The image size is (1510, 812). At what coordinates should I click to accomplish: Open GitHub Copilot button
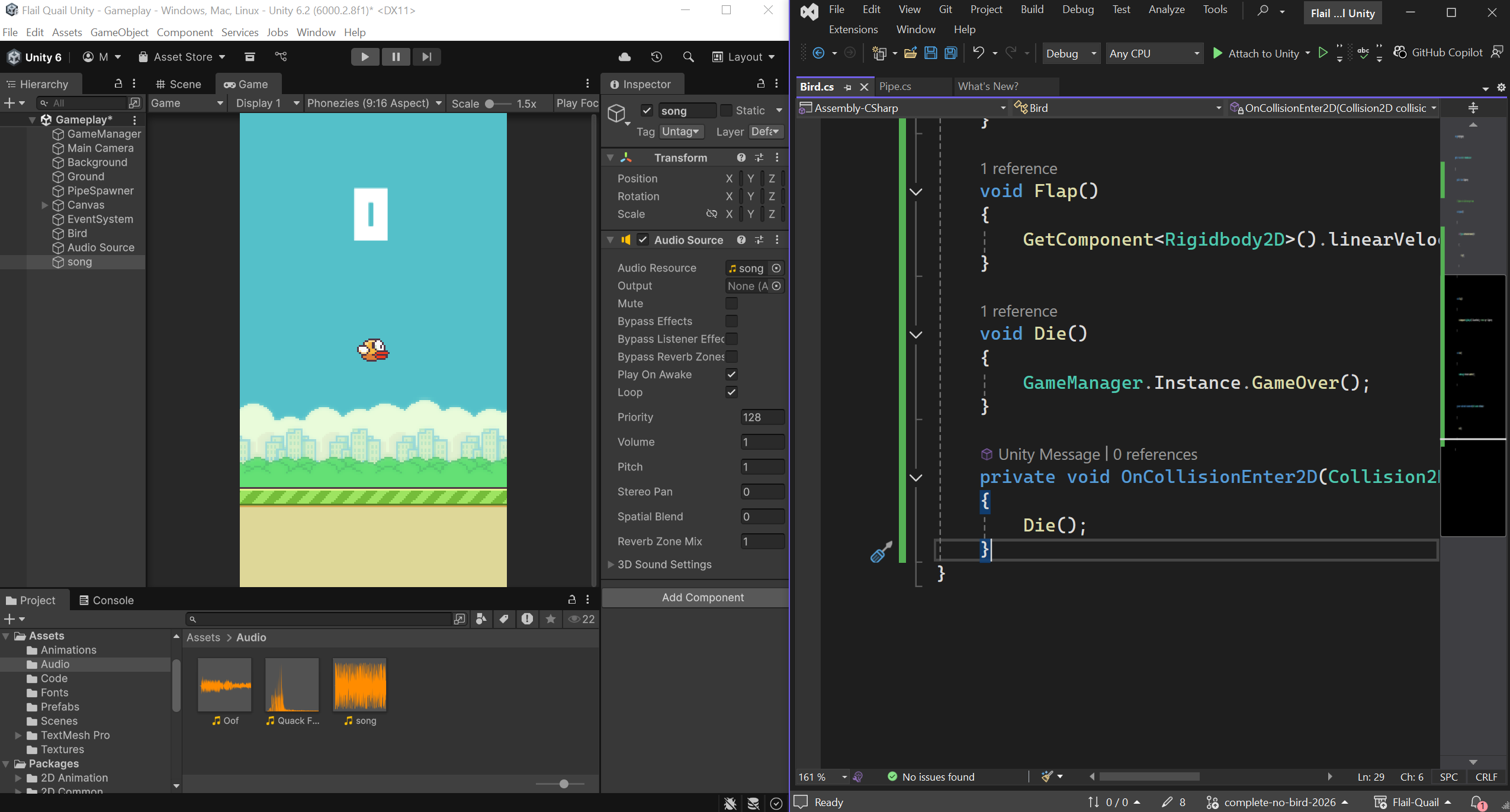1438,52
